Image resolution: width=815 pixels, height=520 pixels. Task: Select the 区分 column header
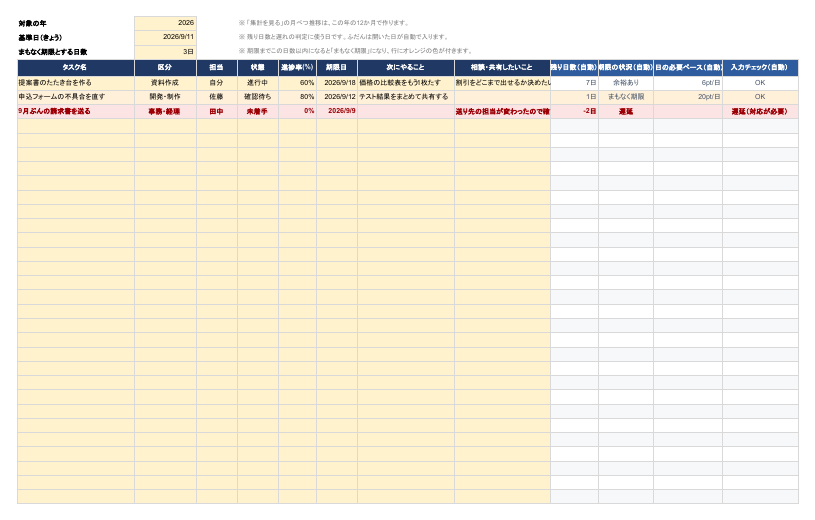(x=165, y=68)
